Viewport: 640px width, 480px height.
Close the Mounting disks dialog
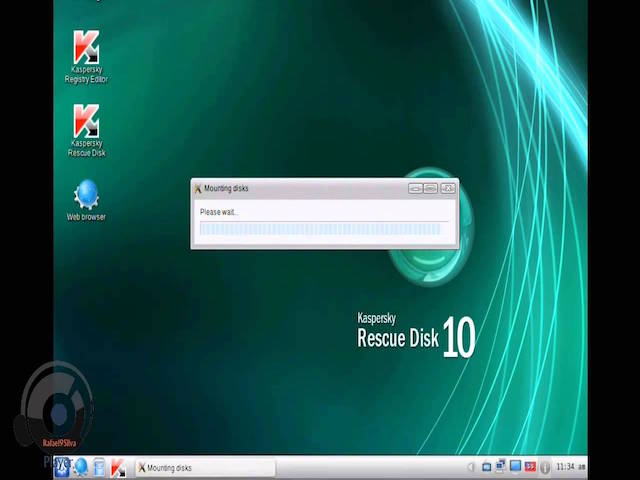pyautogui.click(x=448, y=188)
